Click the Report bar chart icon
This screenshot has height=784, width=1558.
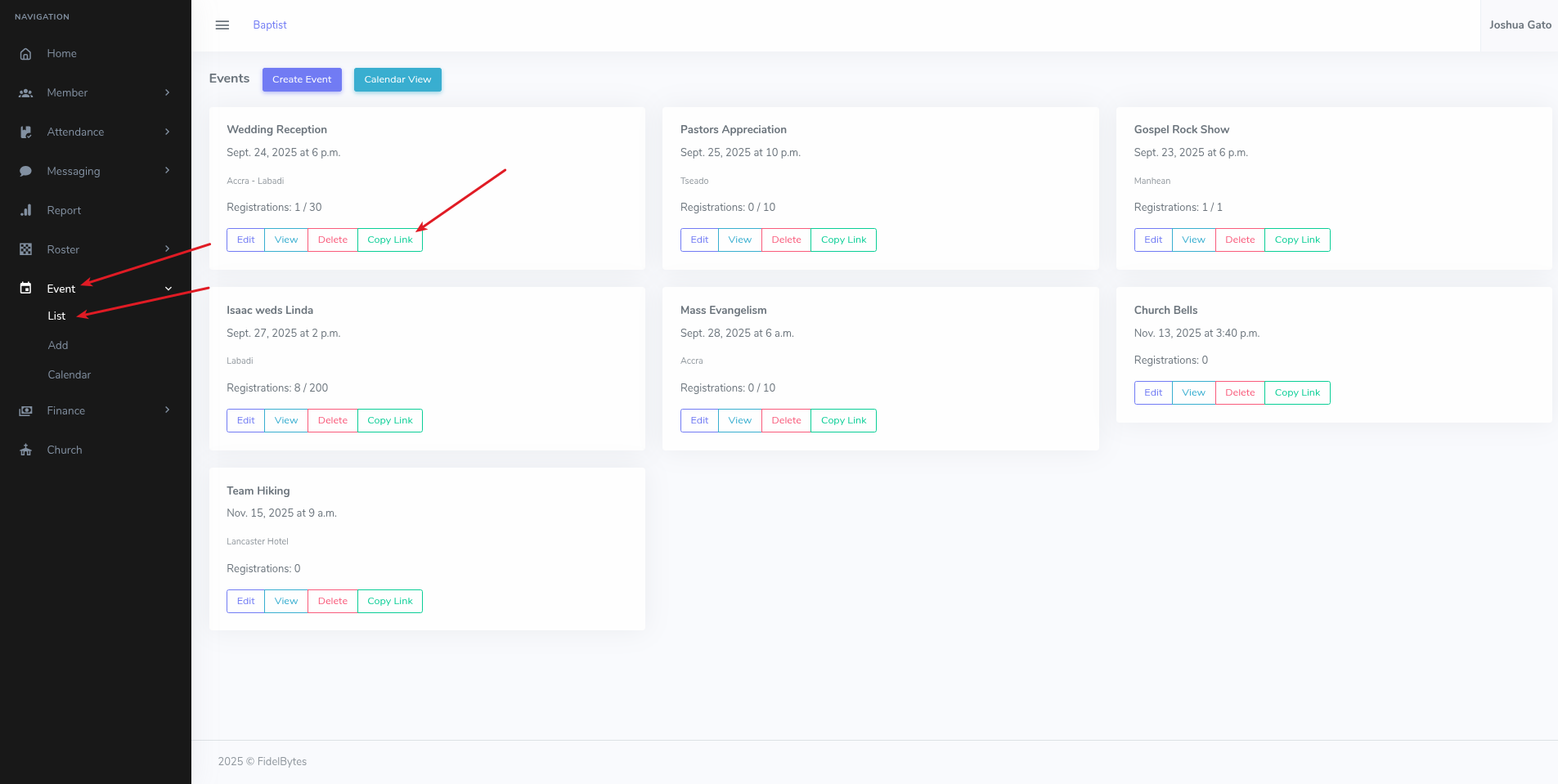pos(25,211)
